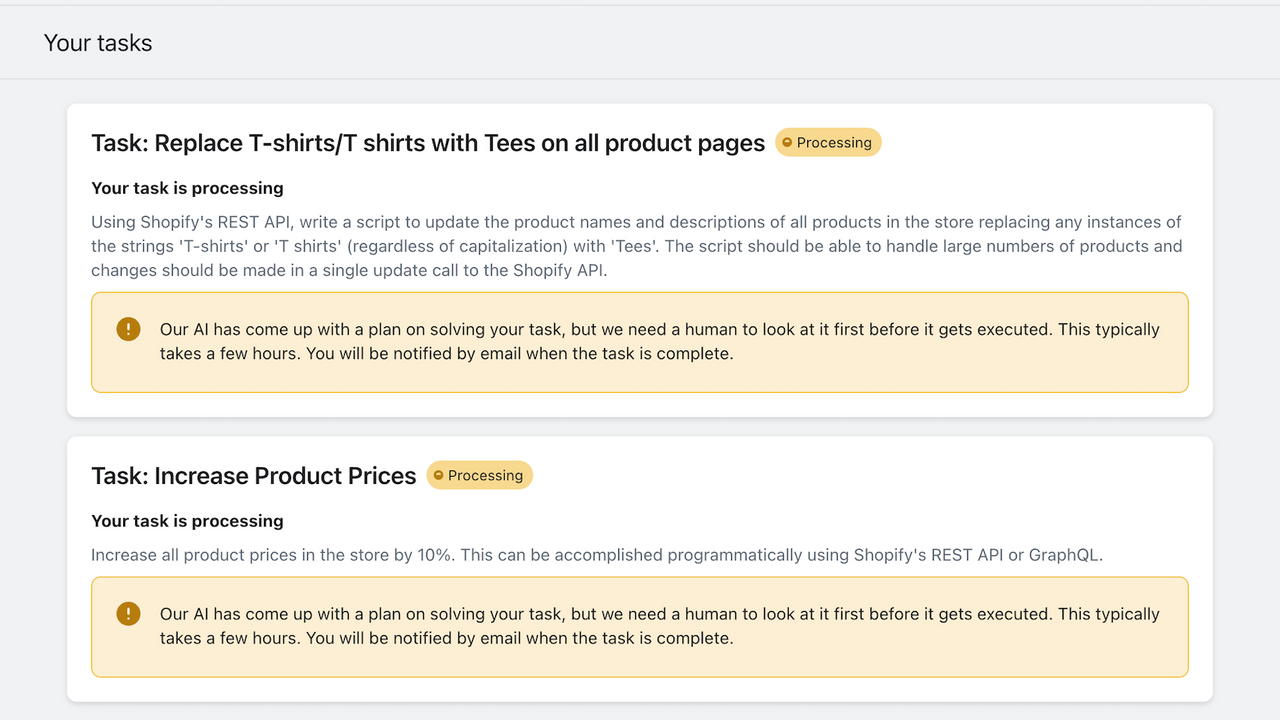Select the 'Your tasks' header bar
Image resolution: width=1280 pixels, height=720 pixels.
coord(640,42)
